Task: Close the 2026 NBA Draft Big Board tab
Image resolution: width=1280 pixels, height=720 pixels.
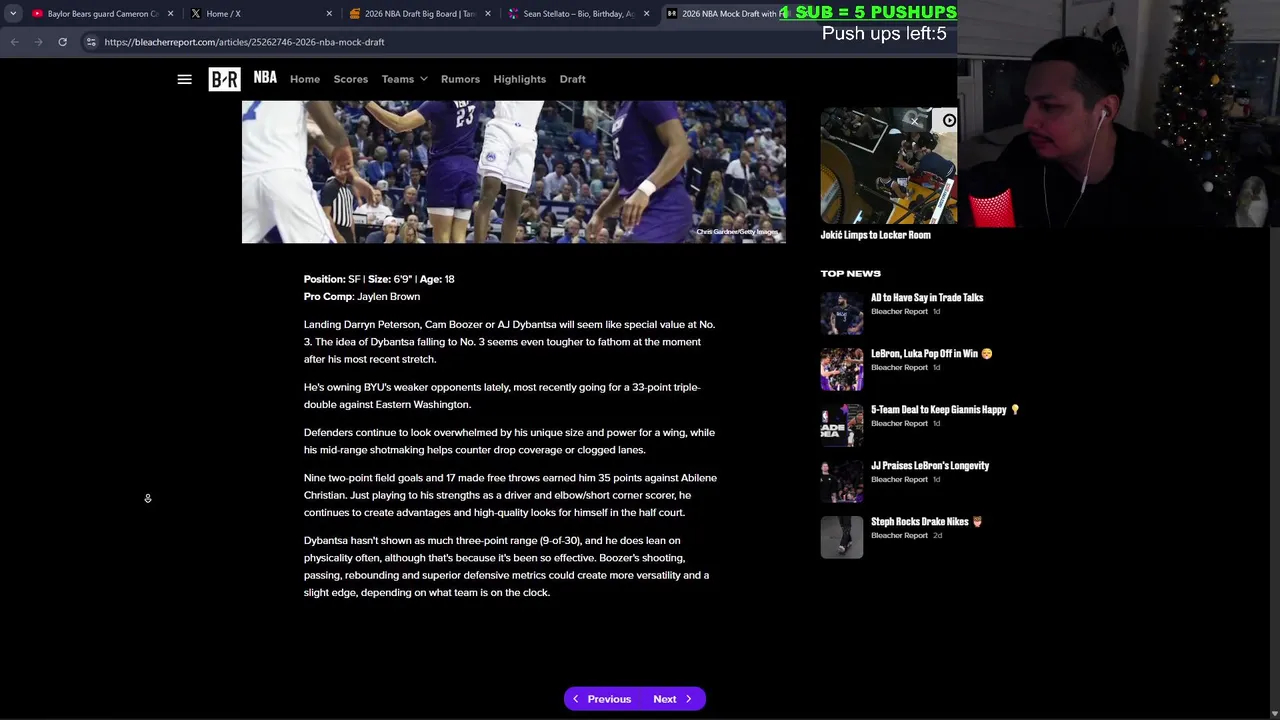Action: coord(488,14)
